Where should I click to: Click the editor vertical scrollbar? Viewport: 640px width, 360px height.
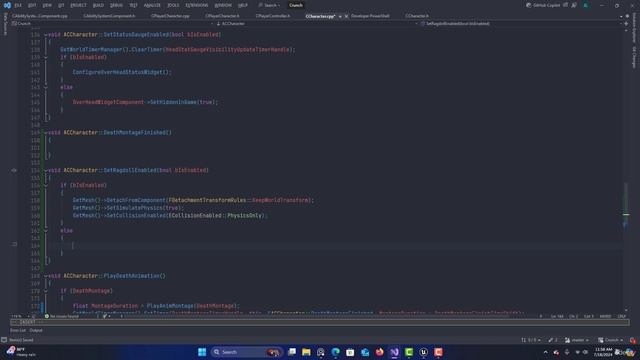[626, 169]
